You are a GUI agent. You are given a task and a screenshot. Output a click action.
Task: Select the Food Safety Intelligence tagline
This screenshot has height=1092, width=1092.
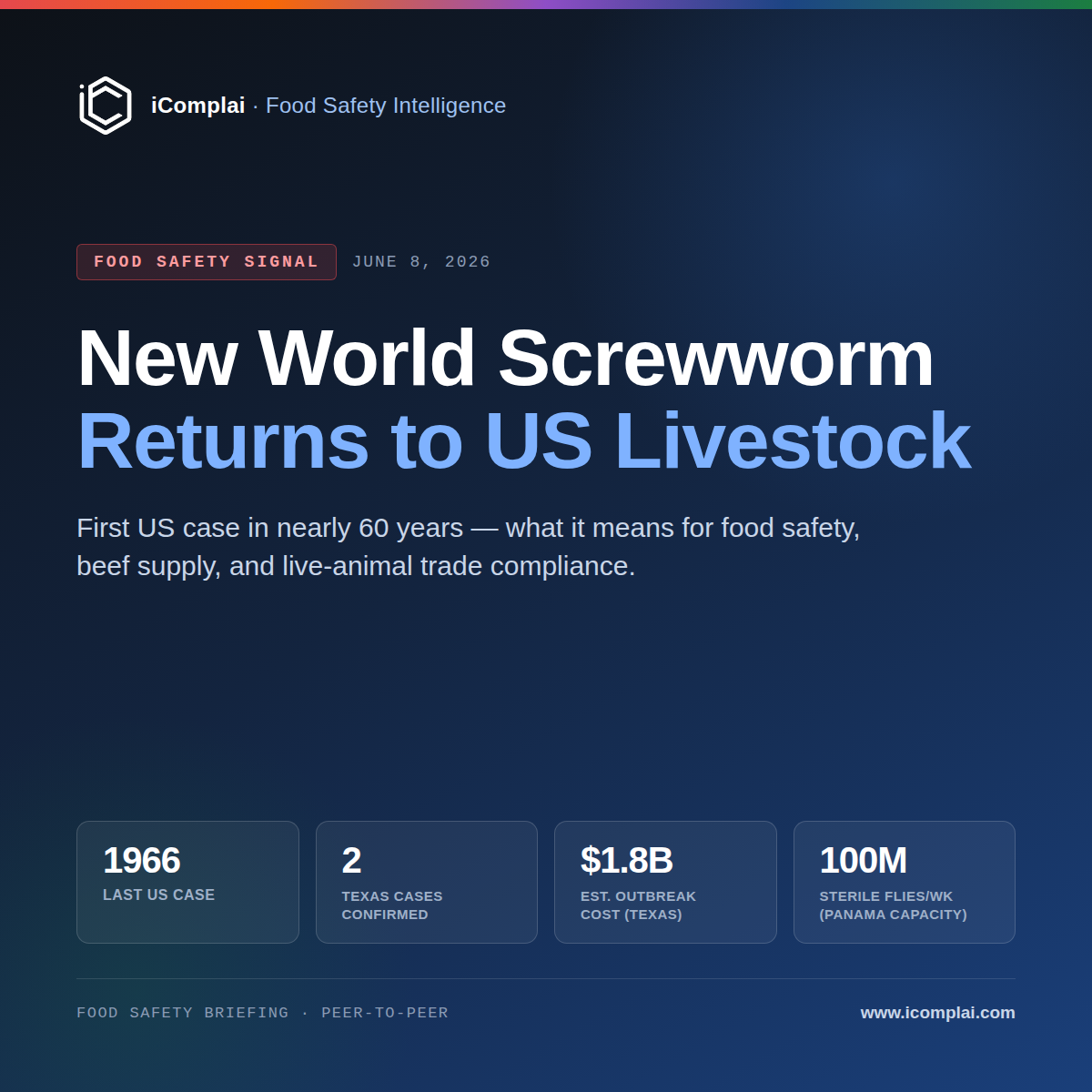coord(386,106)
